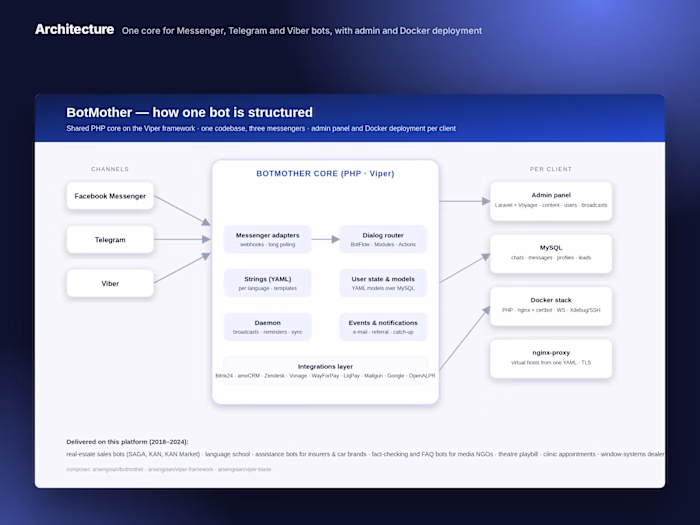
Task: Click the User state & models block
Action: (383, 283)
